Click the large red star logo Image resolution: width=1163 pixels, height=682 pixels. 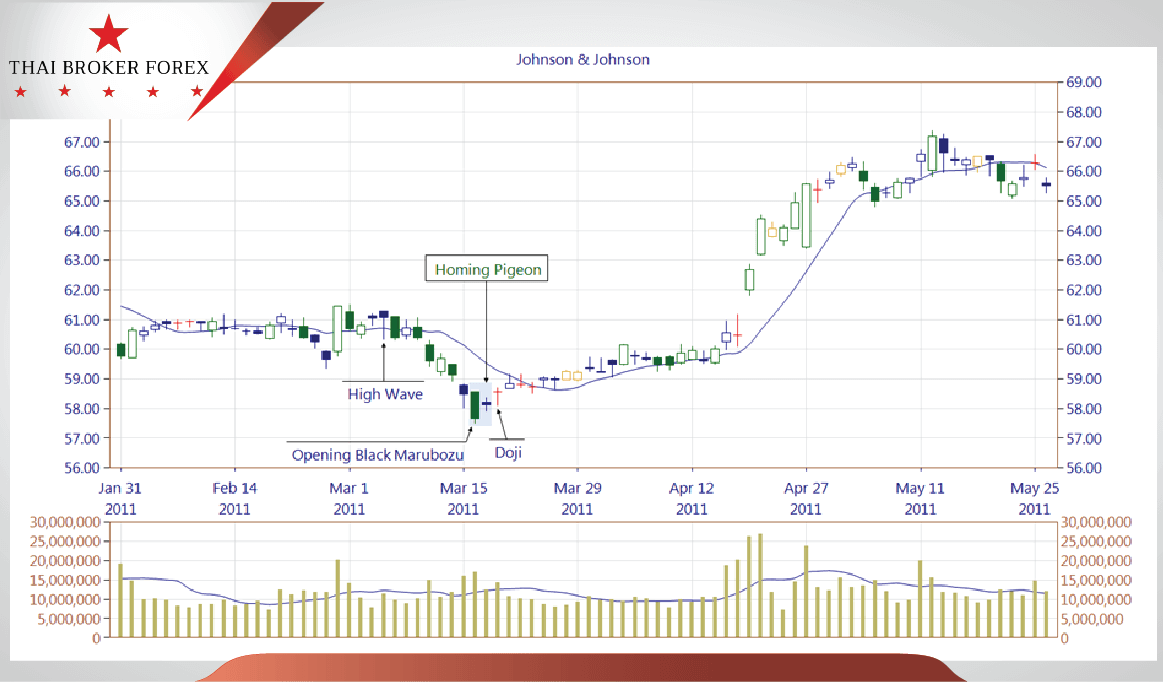point(108,34)
